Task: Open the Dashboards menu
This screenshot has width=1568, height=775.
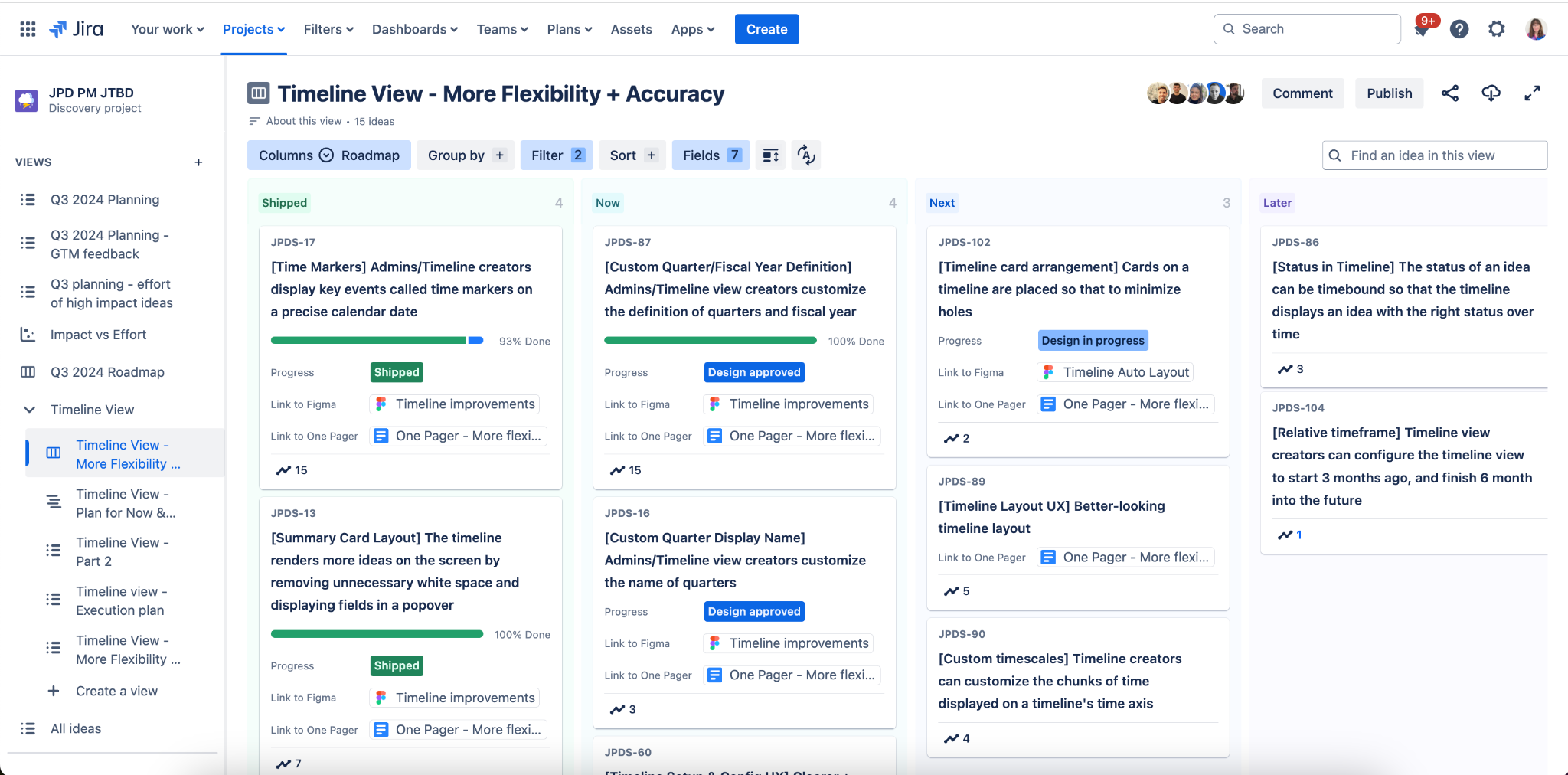Action: [414, 29]
